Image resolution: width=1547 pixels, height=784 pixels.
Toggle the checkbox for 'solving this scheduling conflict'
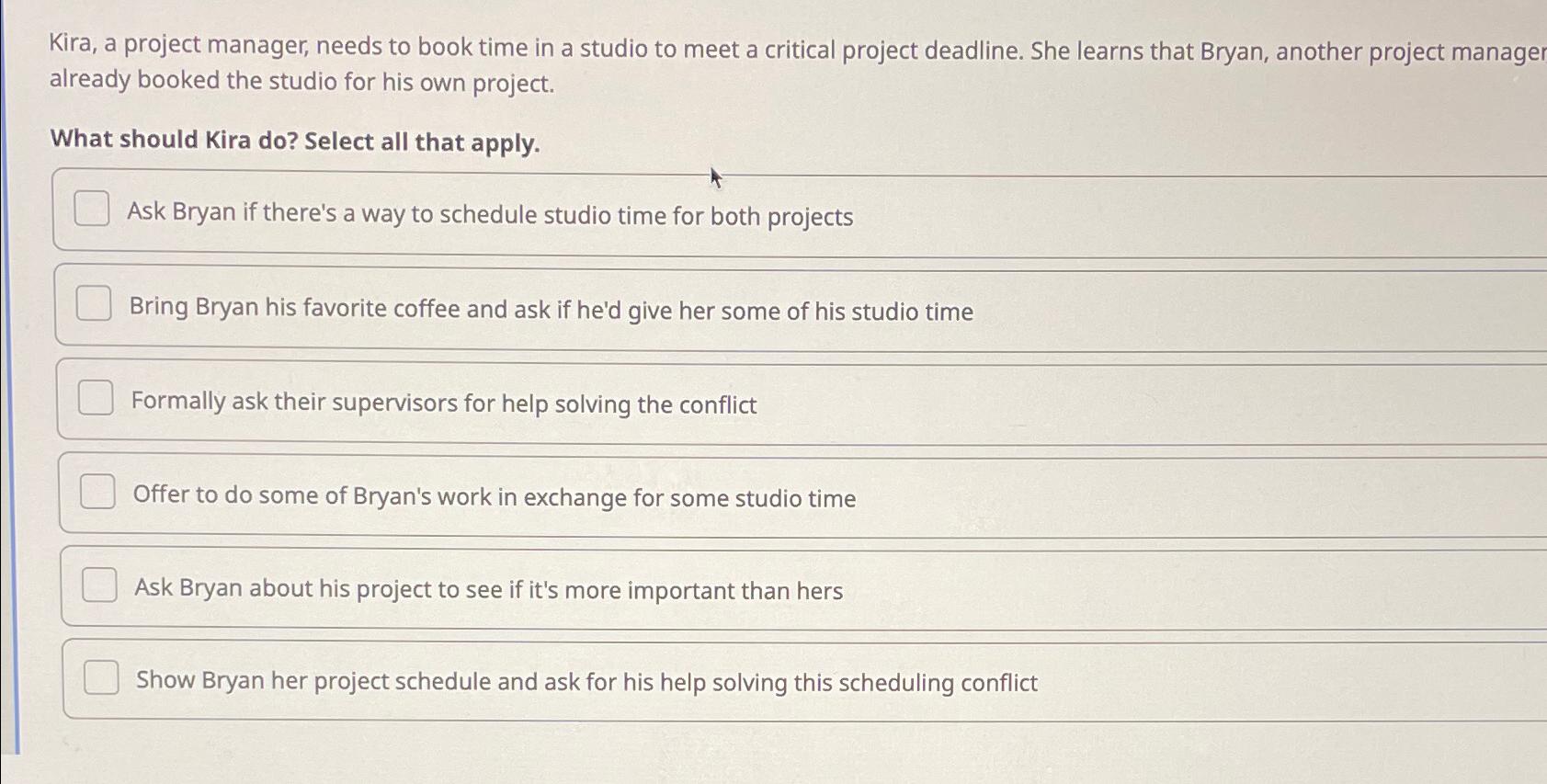100,678
